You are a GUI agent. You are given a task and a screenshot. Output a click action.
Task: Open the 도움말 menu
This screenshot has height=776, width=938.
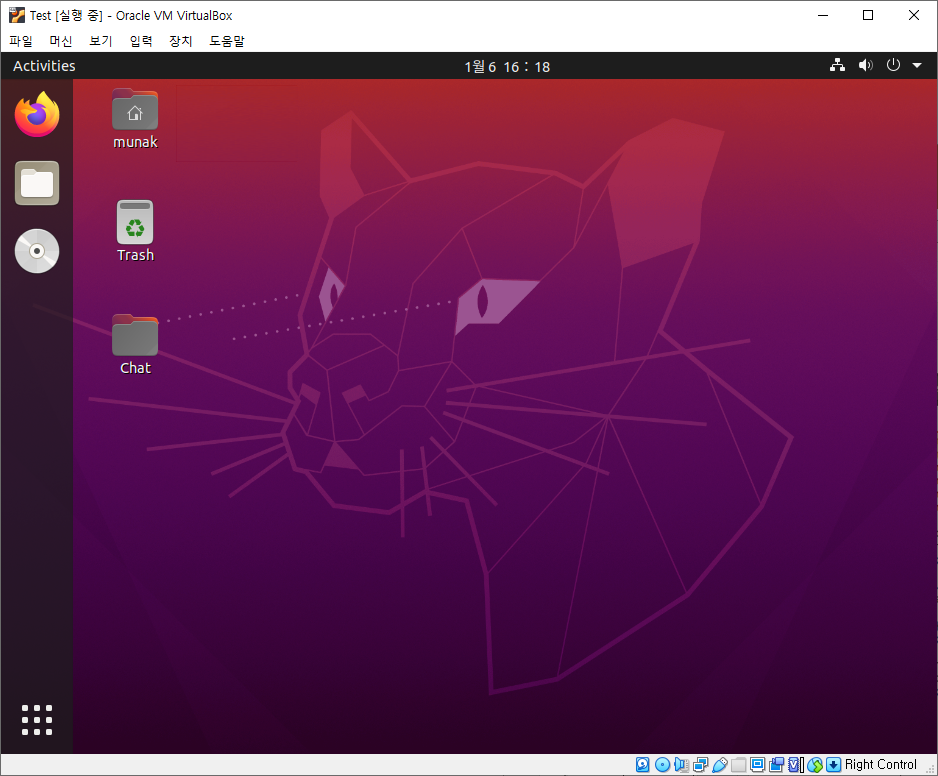coord(227,41)
